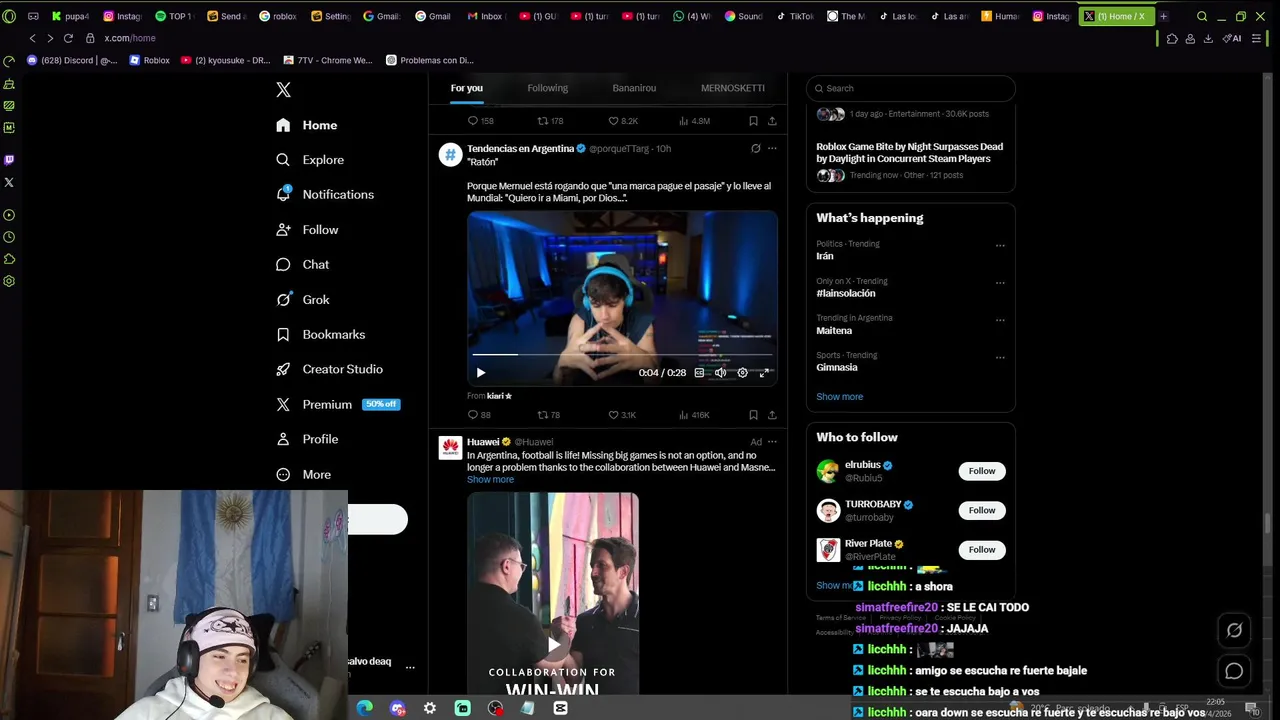Open Twitch icon in Opera GX sidebar
Screen dimensions: 1280x720
(x=9, y=160)
